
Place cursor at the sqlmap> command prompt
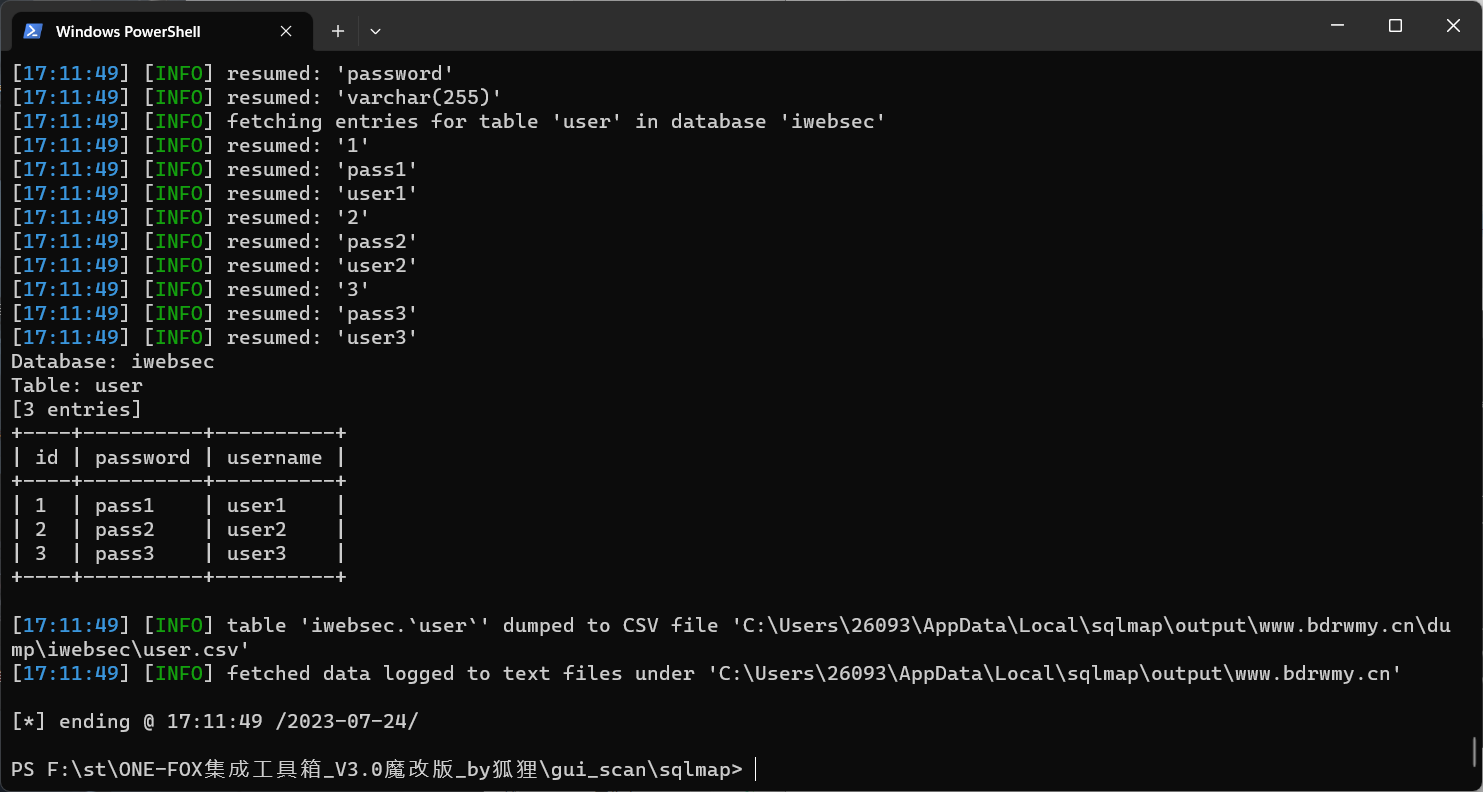[756, 769]
